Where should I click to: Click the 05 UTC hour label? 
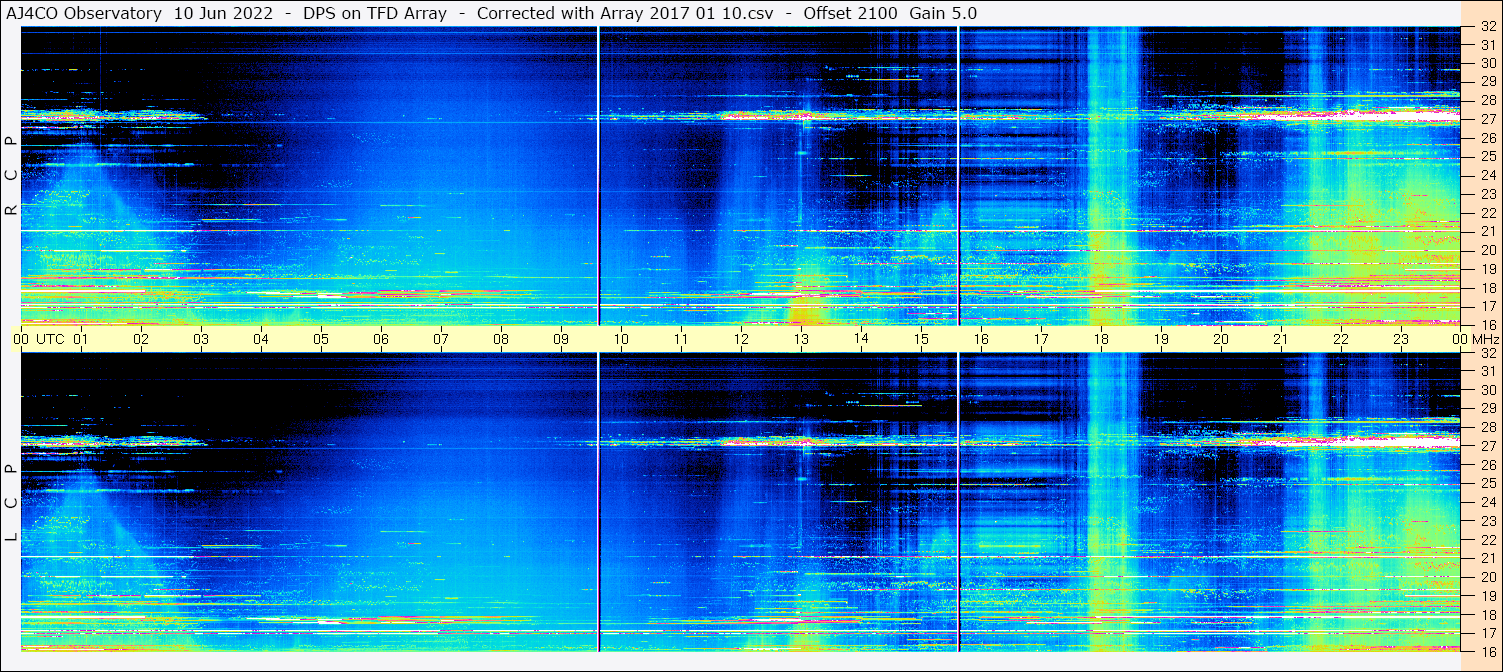click(321, 339)
